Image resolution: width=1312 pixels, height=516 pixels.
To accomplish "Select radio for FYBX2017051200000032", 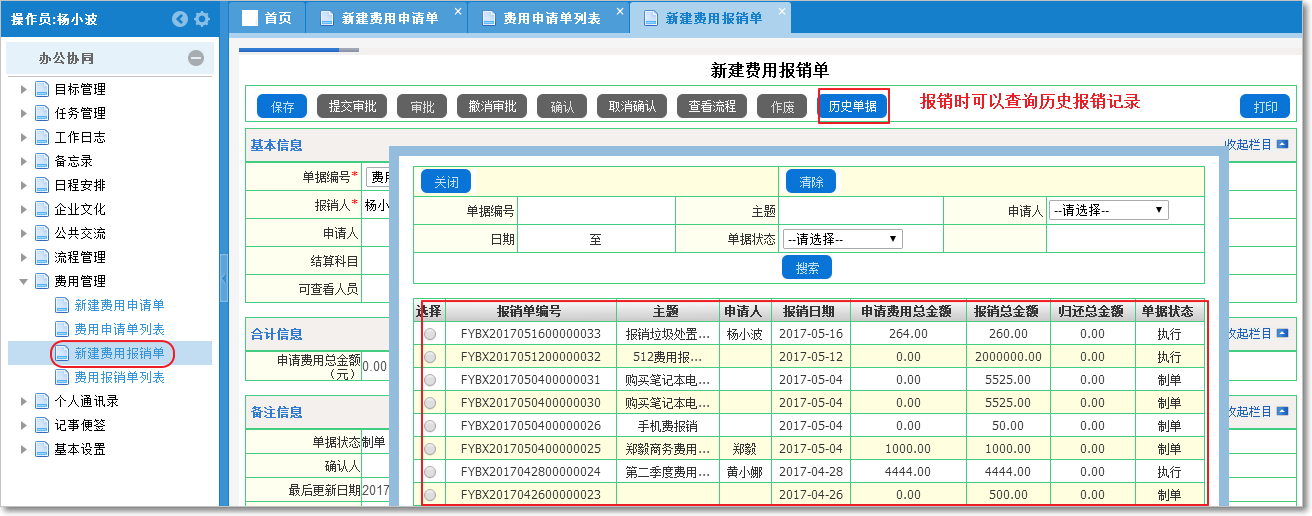I will pos(430,357).
